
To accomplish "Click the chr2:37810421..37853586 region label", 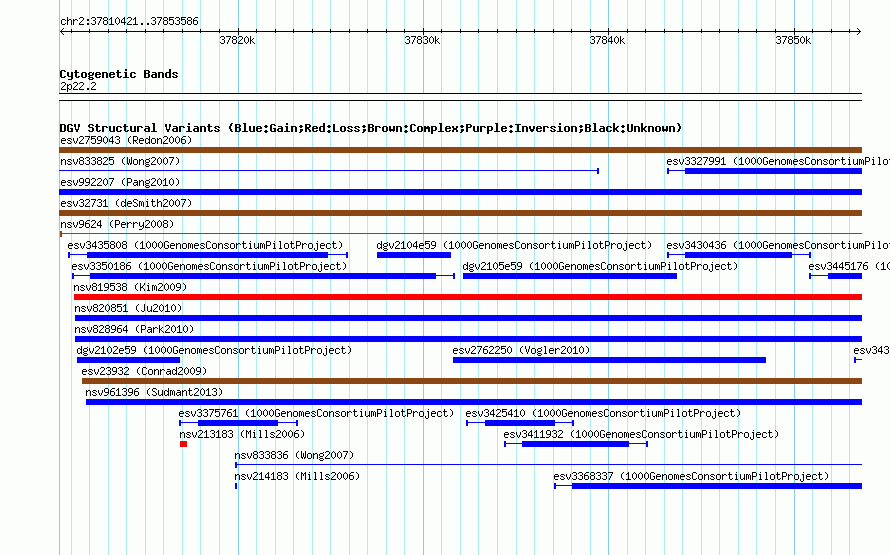I will pos(129,21).
